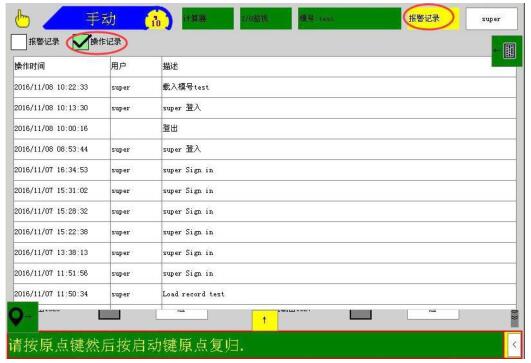
Task: Open the green keypad side panel icon
Action: pyautogui.click(x=507, y=51)
